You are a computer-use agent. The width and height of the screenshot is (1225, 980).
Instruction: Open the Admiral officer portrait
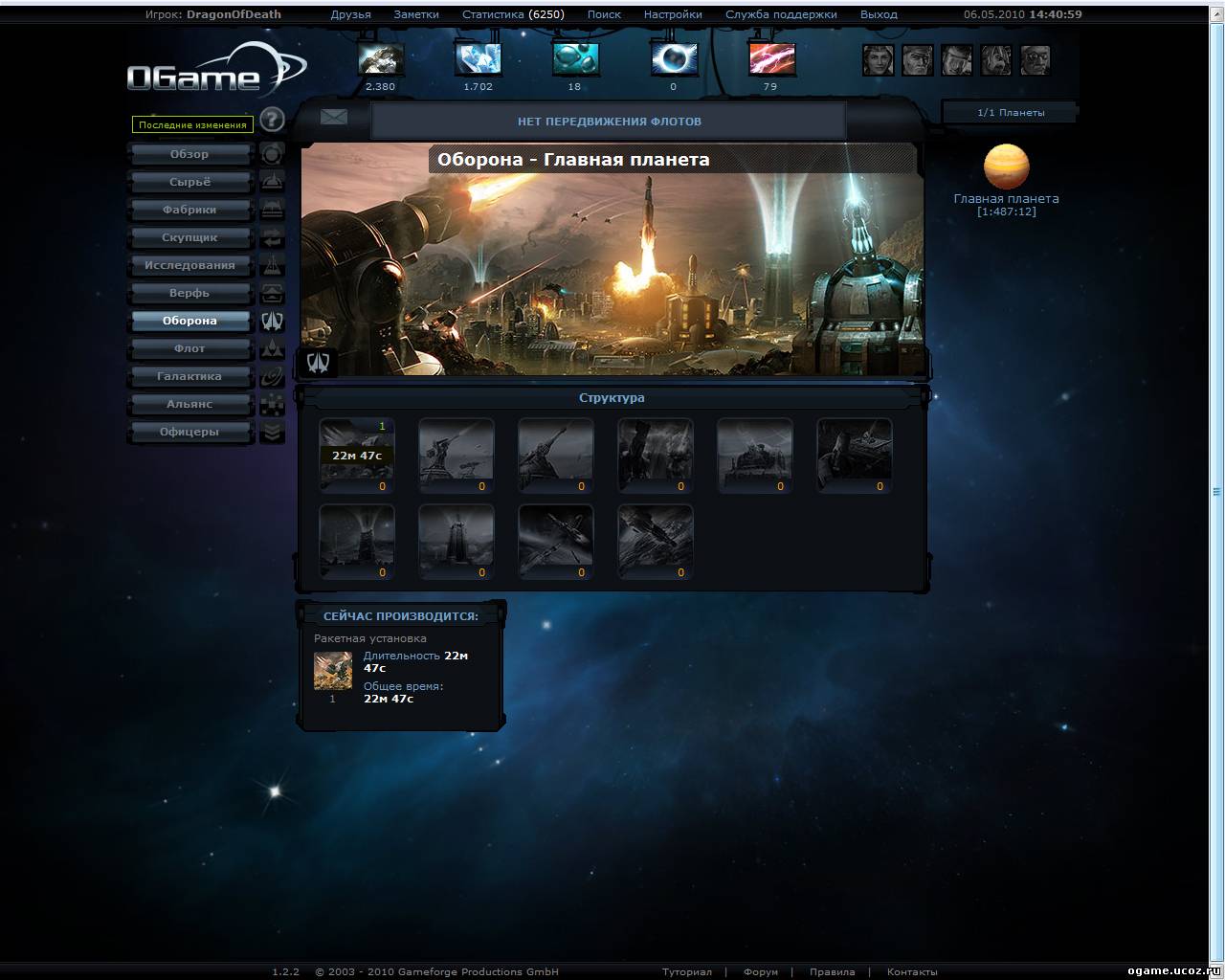(917, 60)
